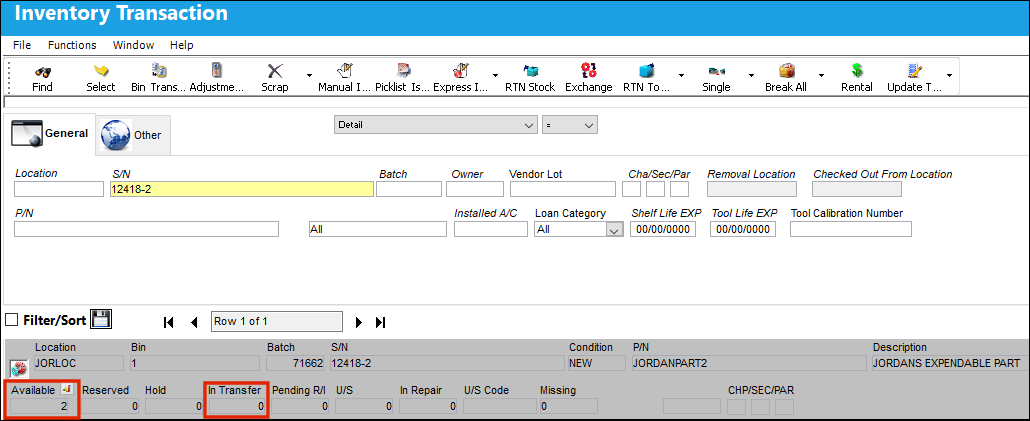Open the Functions menu
This screenshot has width=1030, height=421.
(72, 45)
